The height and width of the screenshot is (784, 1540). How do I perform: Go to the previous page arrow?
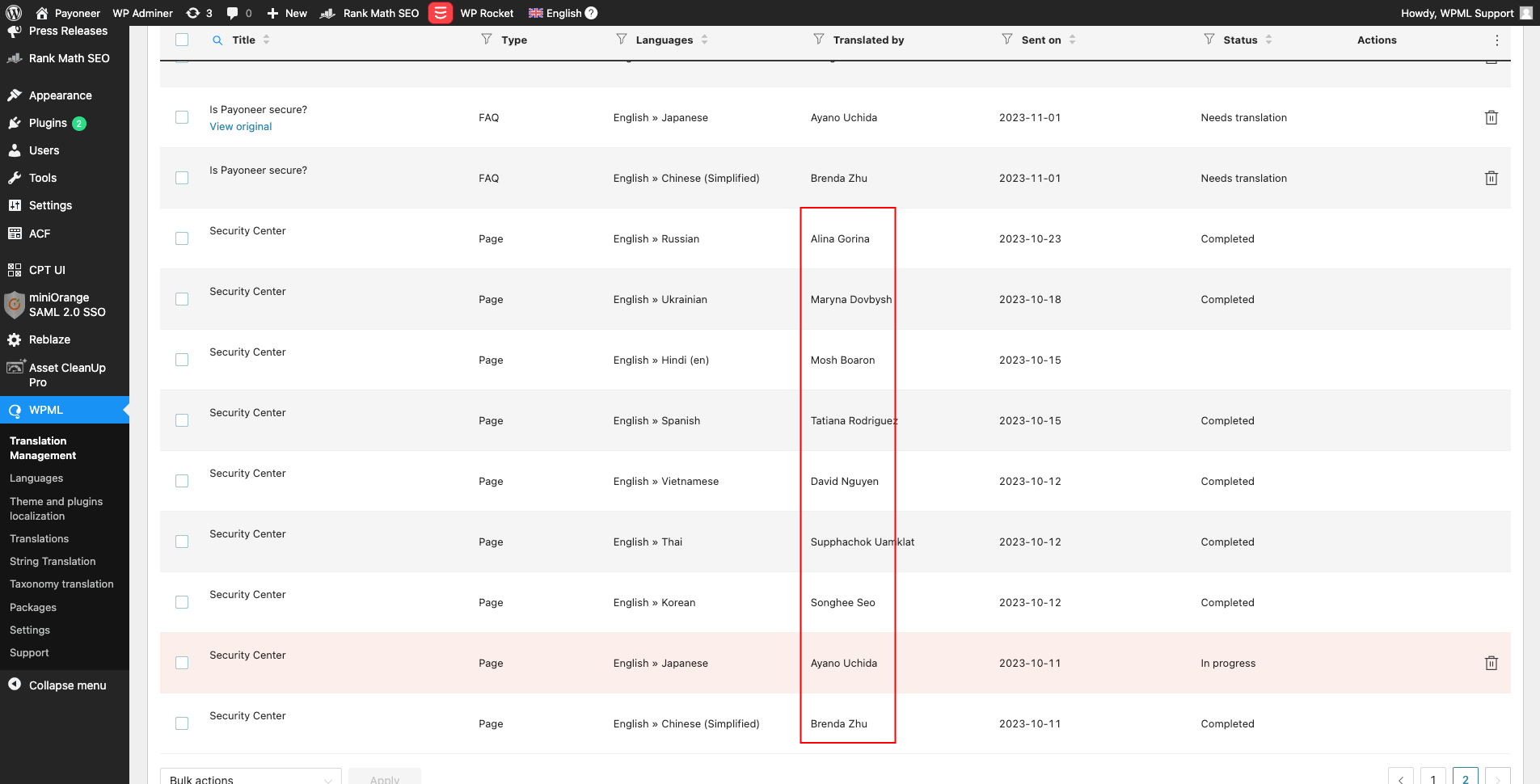click(x=1401, y=776)
